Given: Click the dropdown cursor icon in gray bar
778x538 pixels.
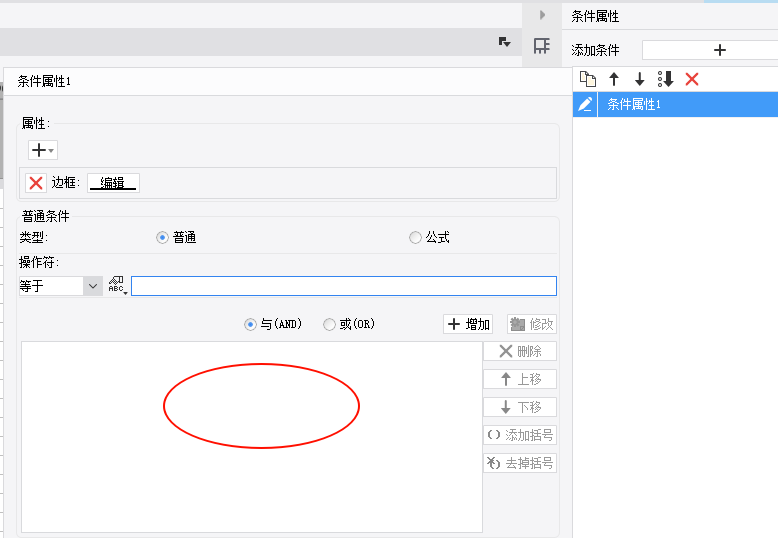Looking at the screenshot, I should point(505,42).
